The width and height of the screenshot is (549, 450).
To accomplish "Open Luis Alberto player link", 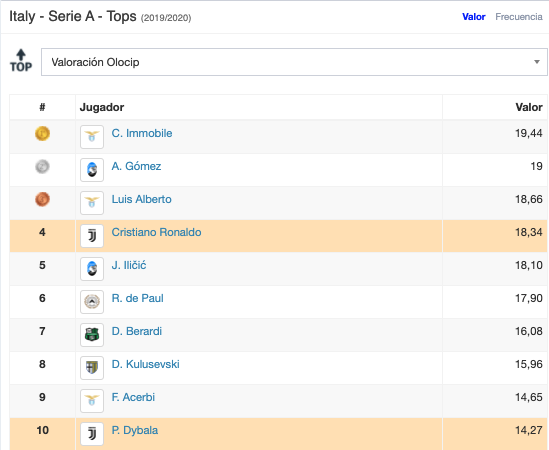I will pos(141,199).
